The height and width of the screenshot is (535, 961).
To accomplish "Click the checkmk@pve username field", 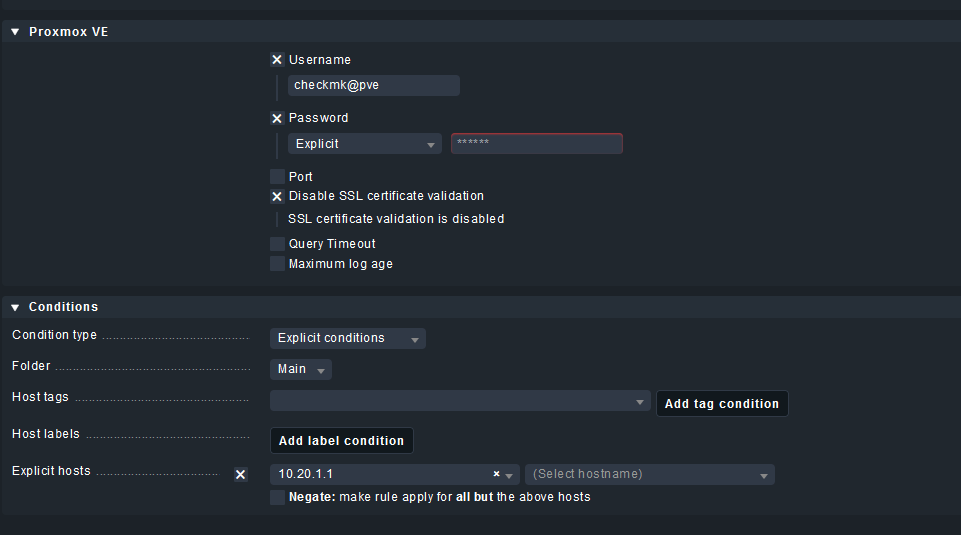I will tap(374, 85).
